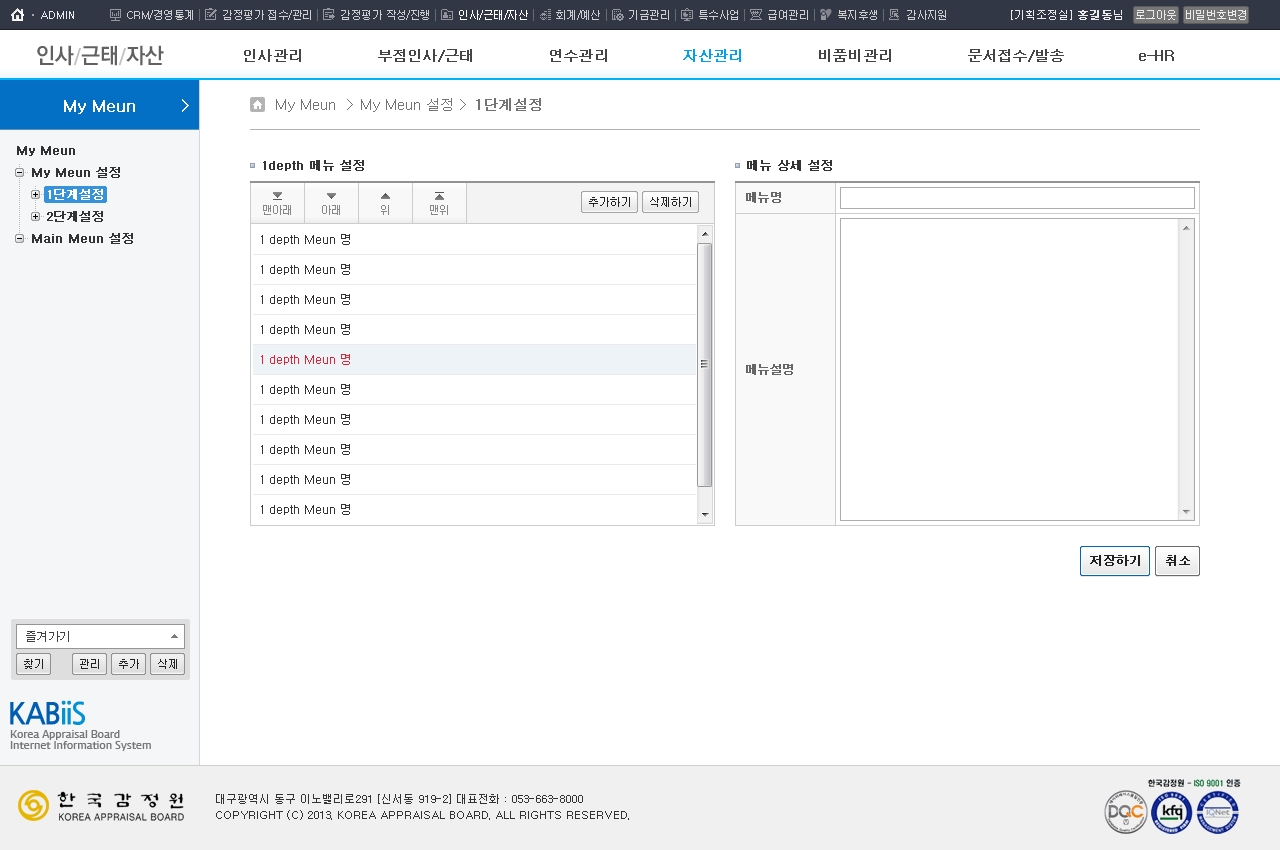Click the 메뉴설명 text area
Screen dimensions: 1280x850
tap(1017, 369)
